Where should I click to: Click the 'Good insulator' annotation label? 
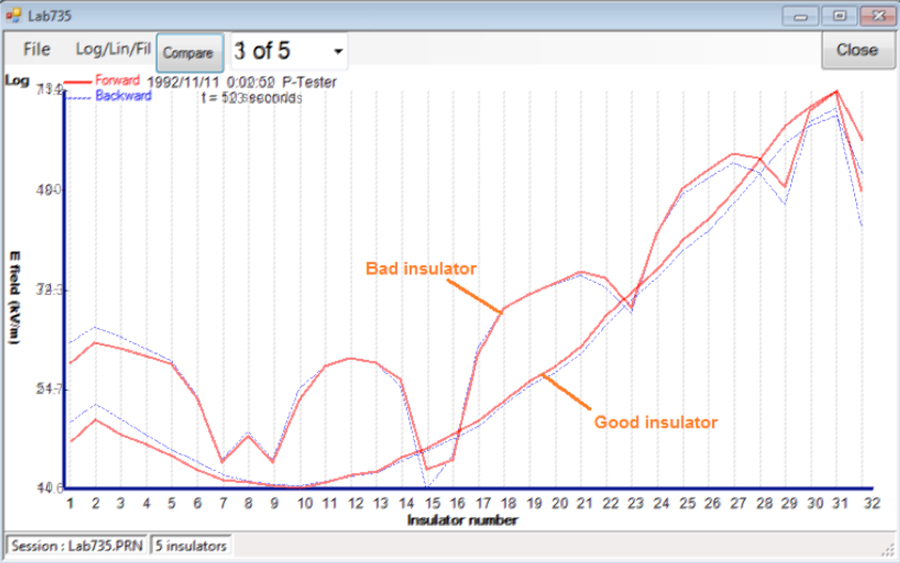tap(655, 422)
